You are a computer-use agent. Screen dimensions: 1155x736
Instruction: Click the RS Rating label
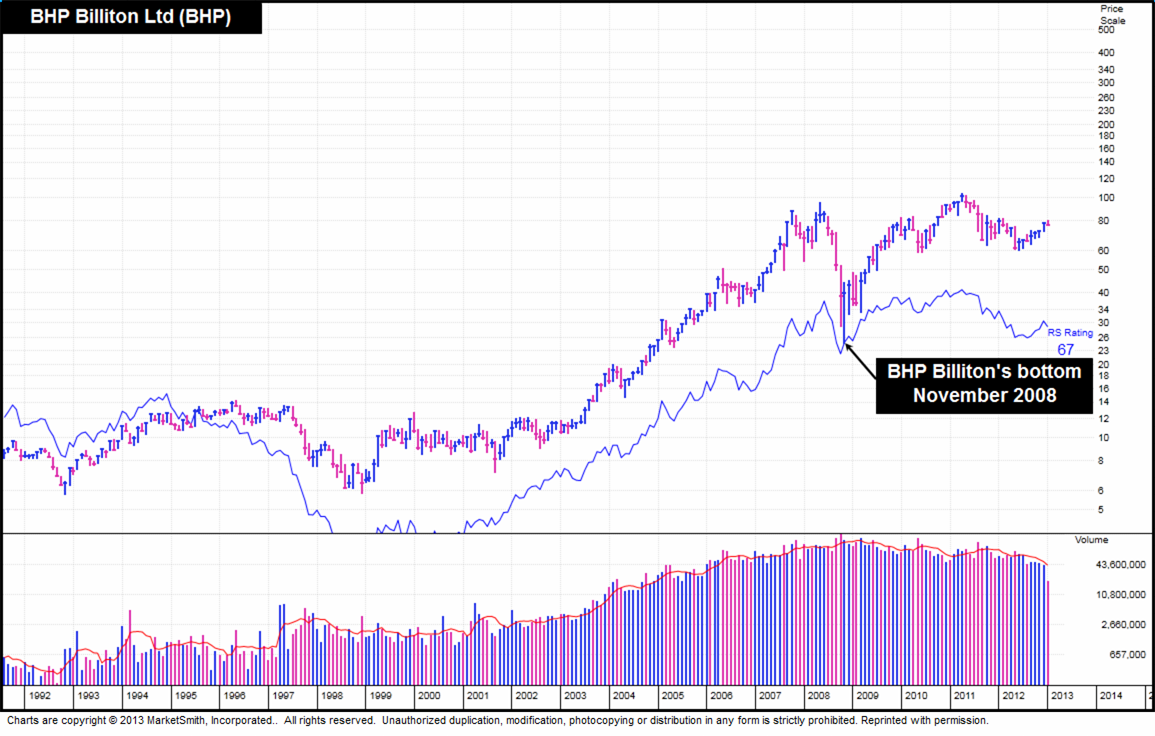pos(1070,333)
